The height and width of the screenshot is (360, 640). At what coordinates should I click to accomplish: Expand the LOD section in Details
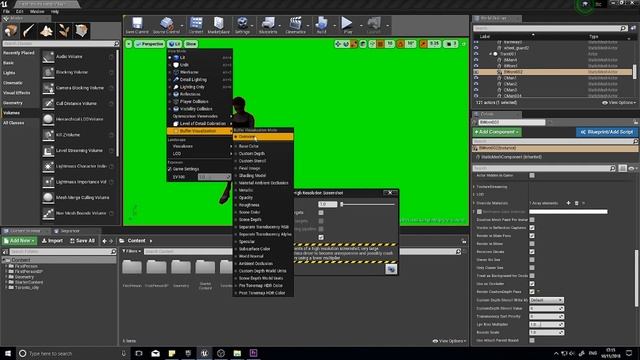[474, 195]
